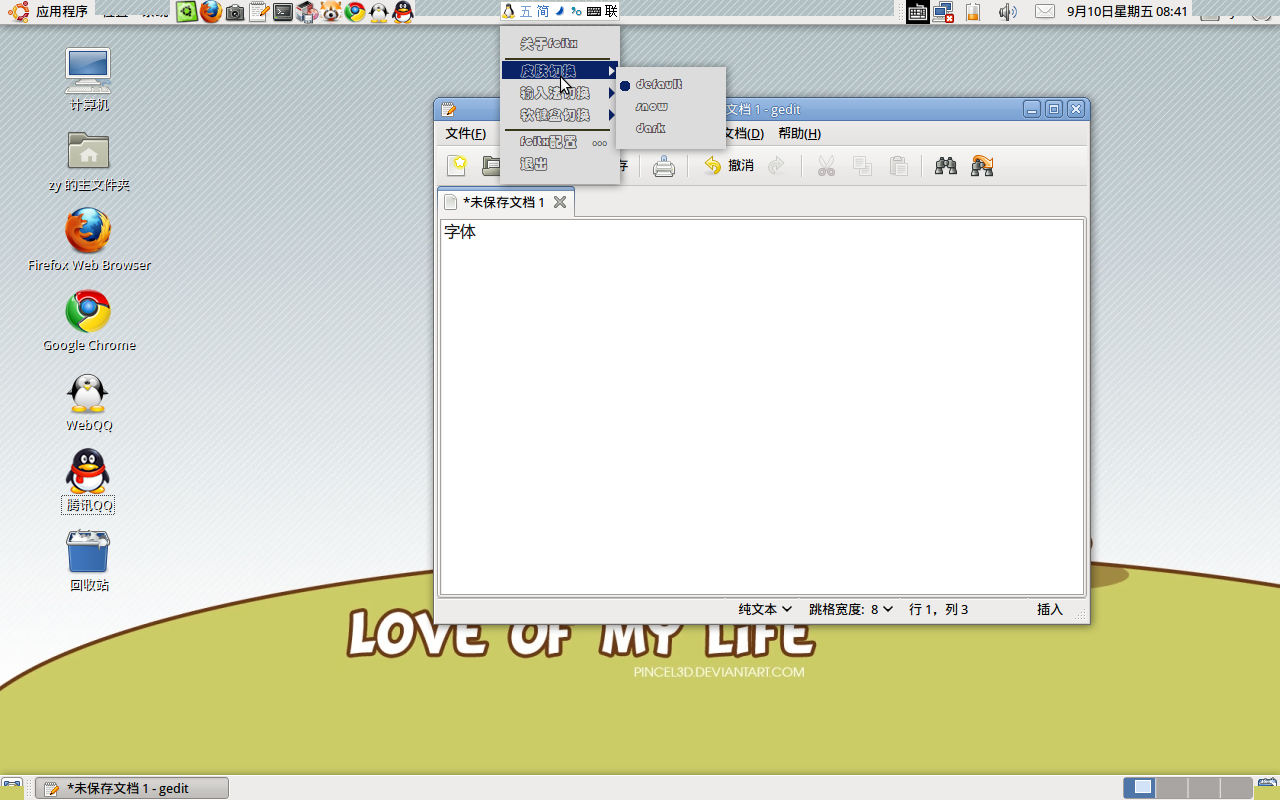Launch QQ red-scarf penguin panel icon

pyautogui.click(x=403, y=12)
